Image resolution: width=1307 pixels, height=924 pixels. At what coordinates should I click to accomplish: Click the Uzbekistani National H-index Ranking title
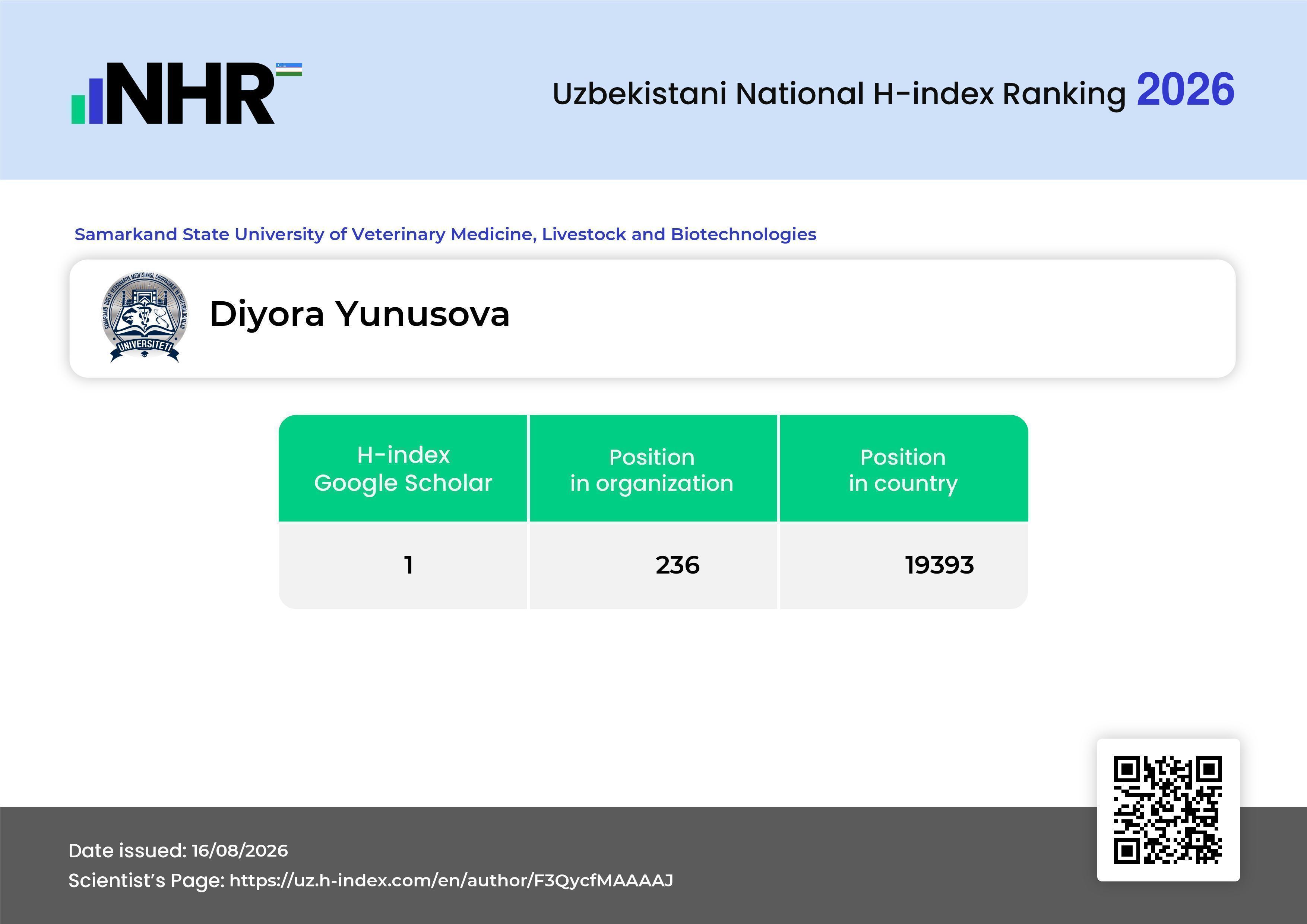pos(839,94)
